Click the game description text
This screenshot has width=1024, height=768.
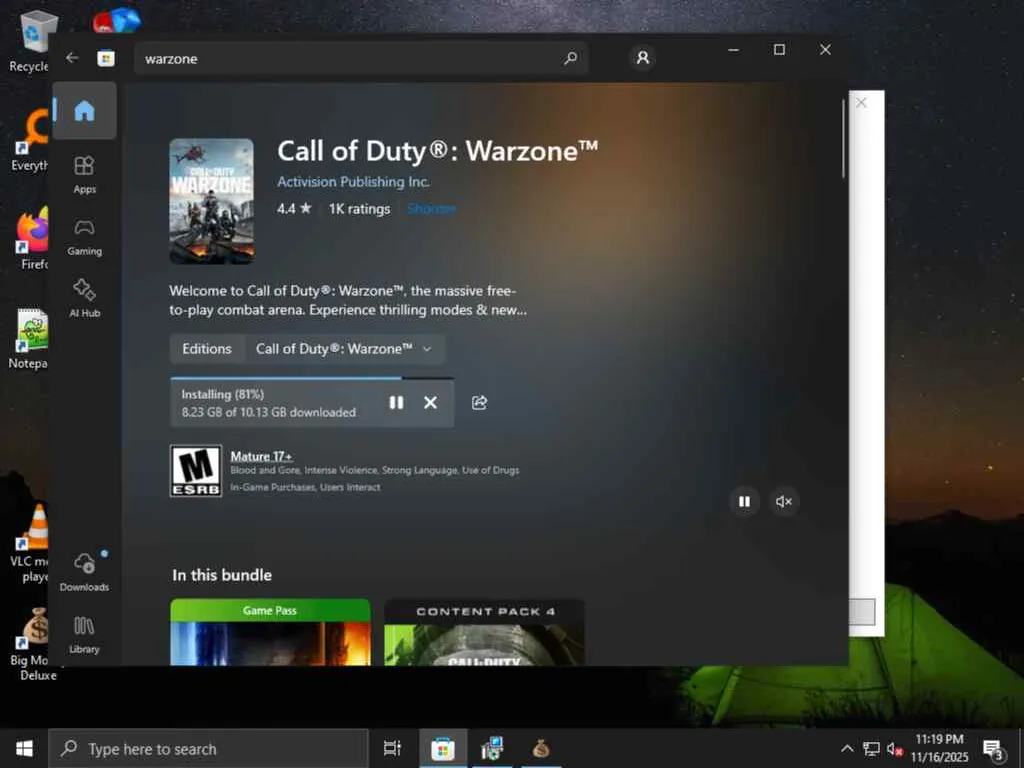pyautogui.click(x=348, y=300)
